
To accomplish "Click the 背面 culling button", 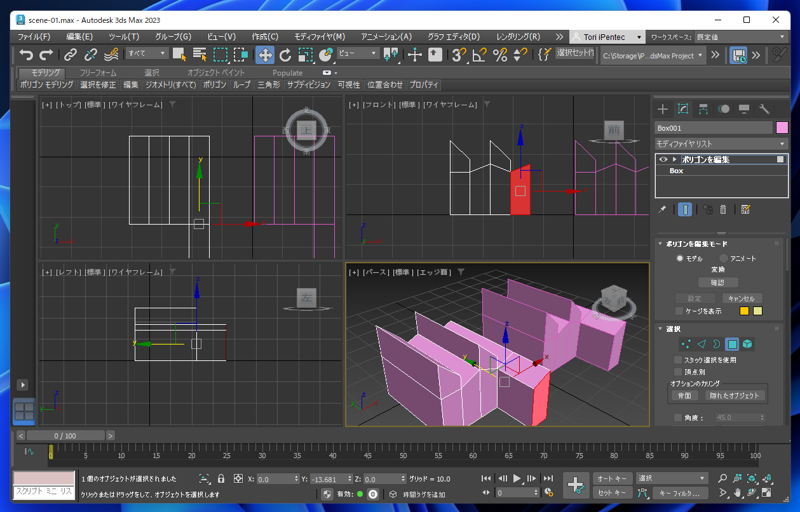I will pos(684,395).
